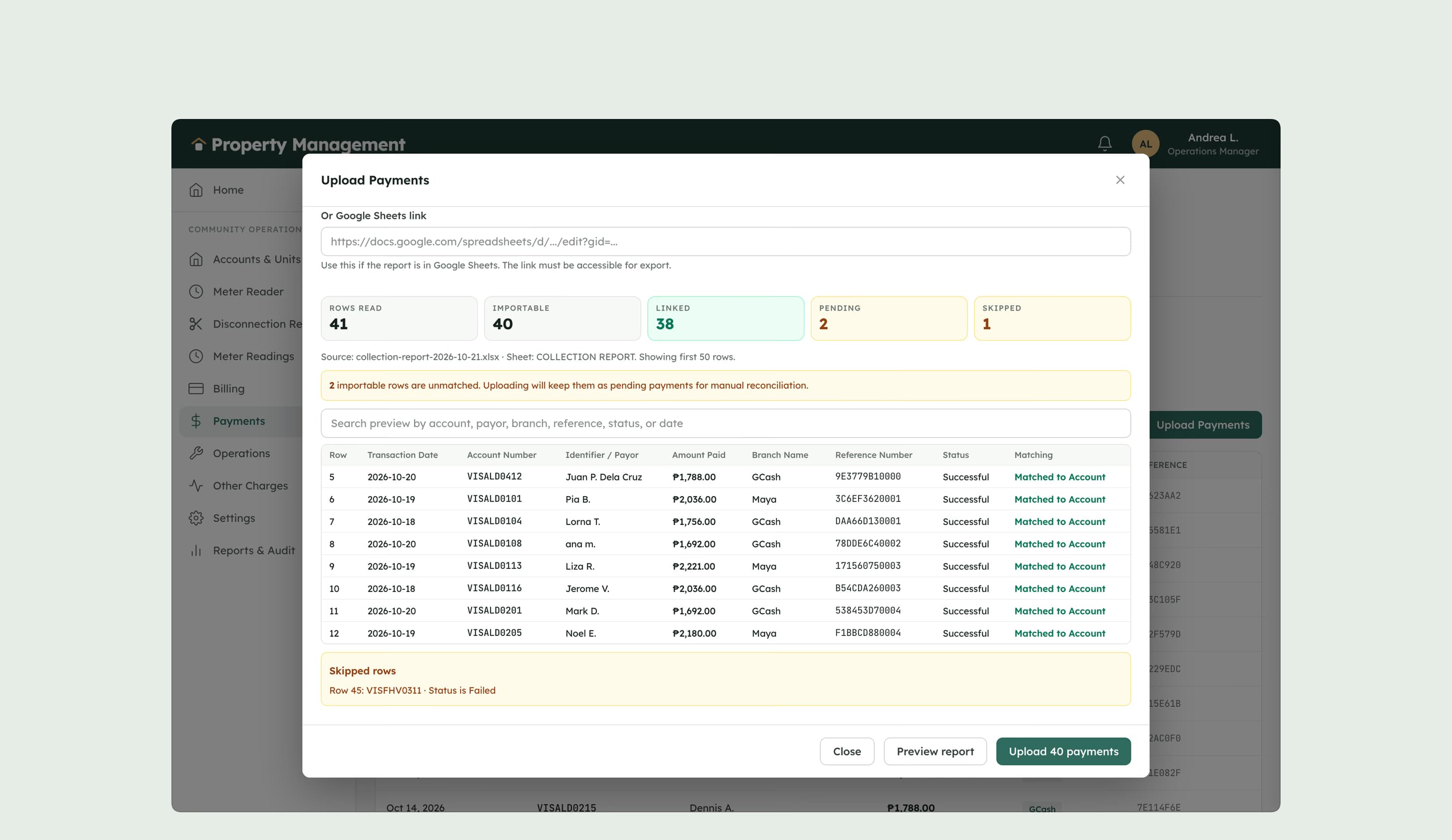Screen dimensions: 1452x840
Task: Close the Upload Payments dialog with X
Action: (1120, 180)
